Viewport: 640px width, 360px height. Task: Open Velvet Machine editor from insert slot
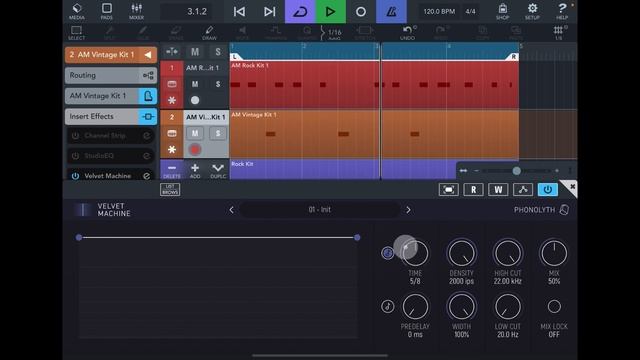(x=147, y=176)
